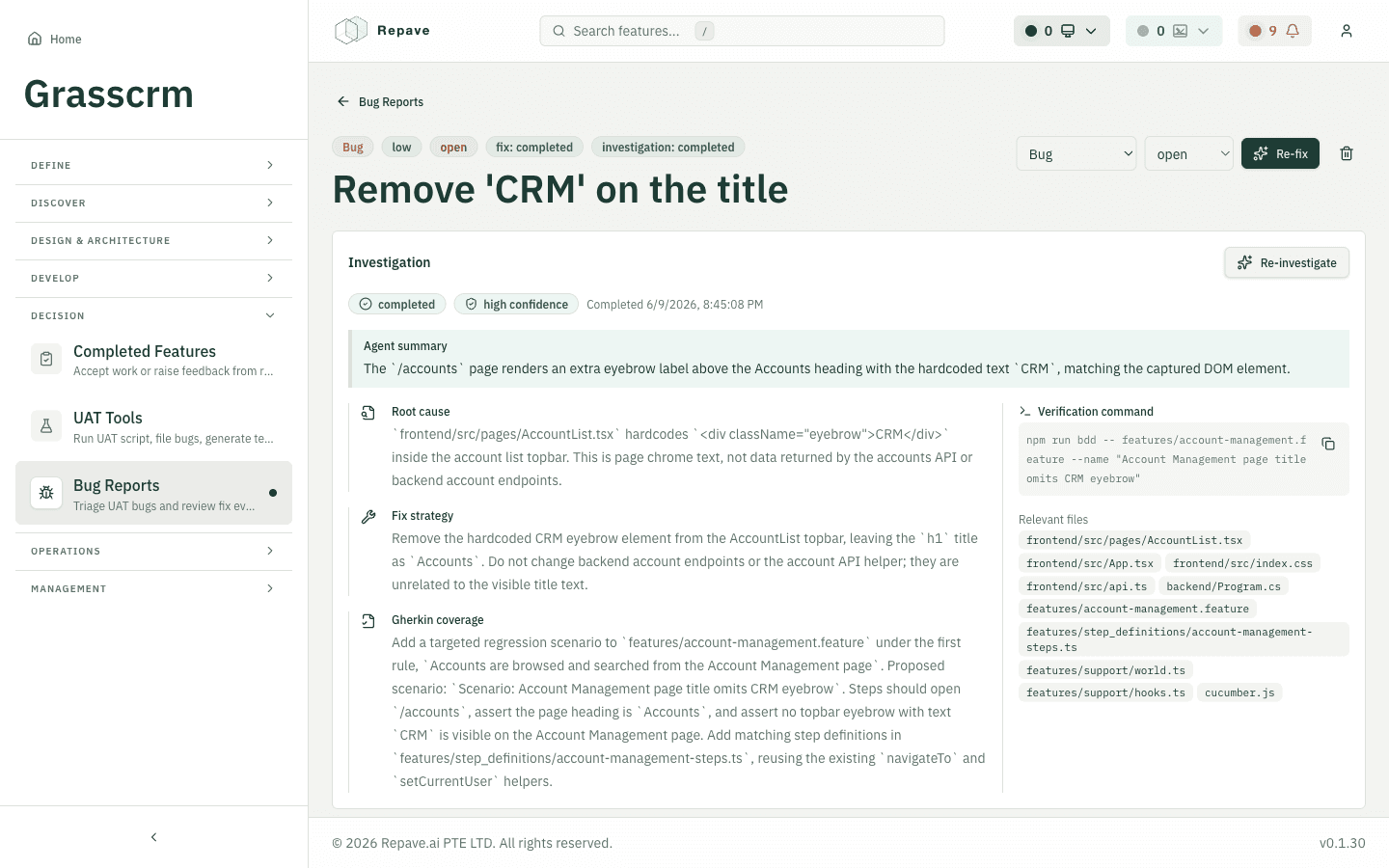The height and width of the screenshot is (868, 1389).
Task: Click the image icon in header
Action: click(1180, 31)
